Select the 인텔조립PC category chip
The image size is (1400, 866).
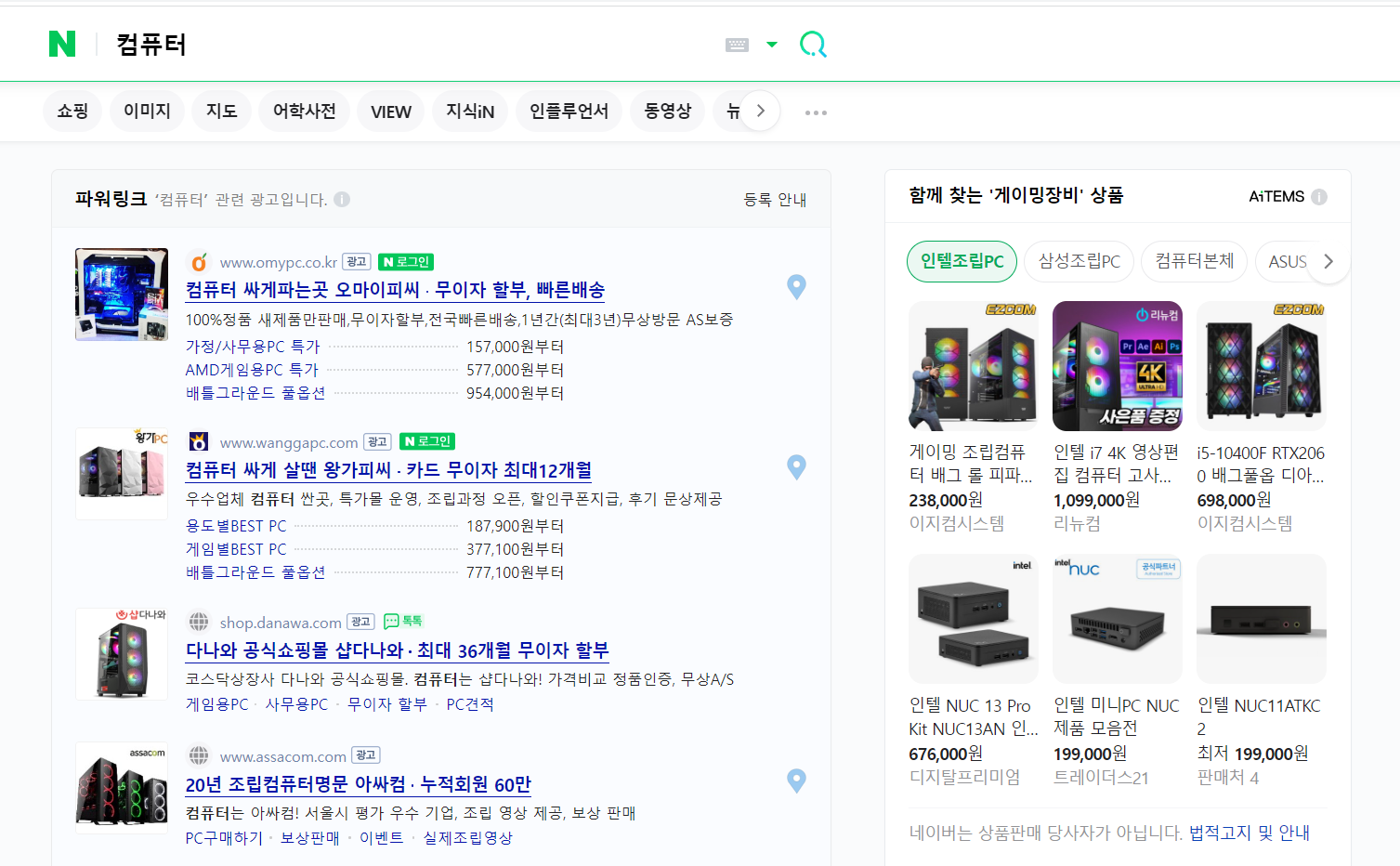[x=962, y=261]
